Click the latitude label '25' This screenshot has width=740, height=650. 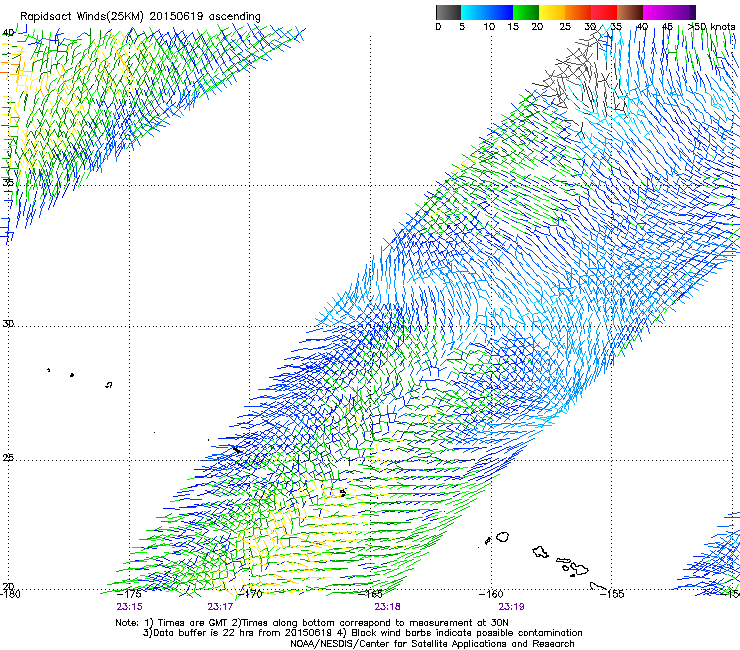pyautogui.click(x=8, y=458)
